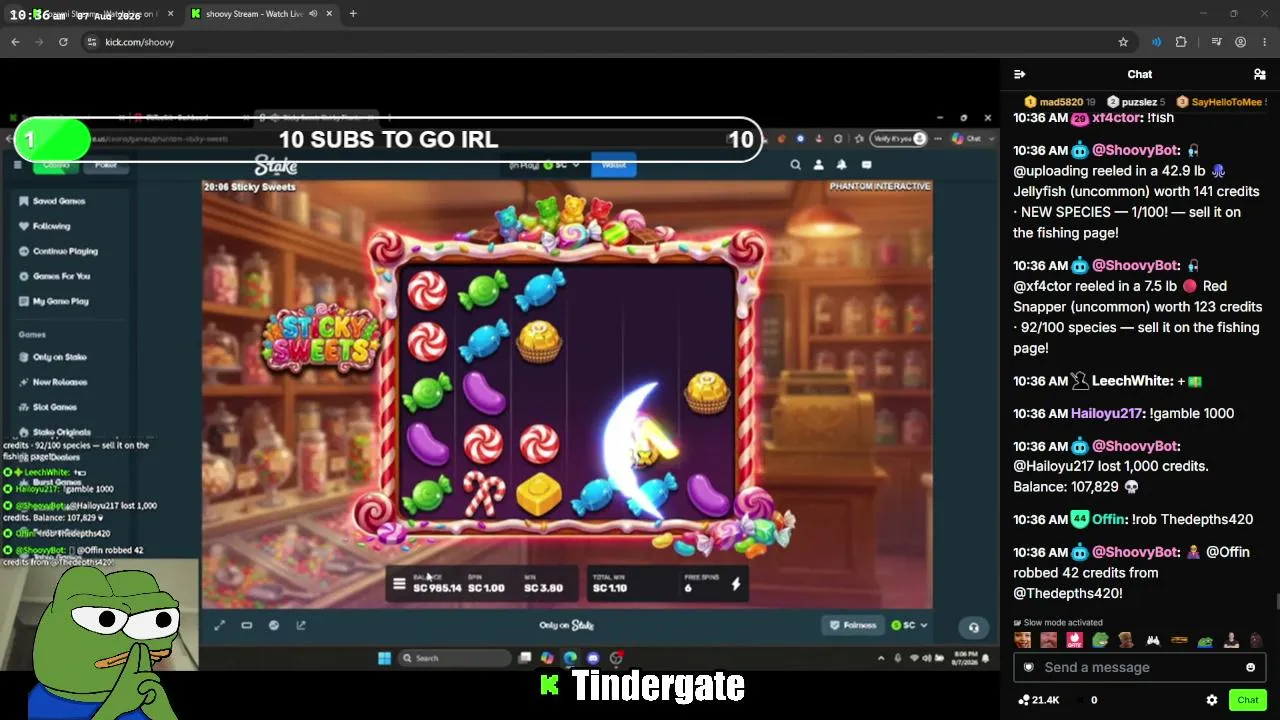The image size is (1280, 720).
Task: Open the Stake notifications bell
Action: tap(841, 165)
